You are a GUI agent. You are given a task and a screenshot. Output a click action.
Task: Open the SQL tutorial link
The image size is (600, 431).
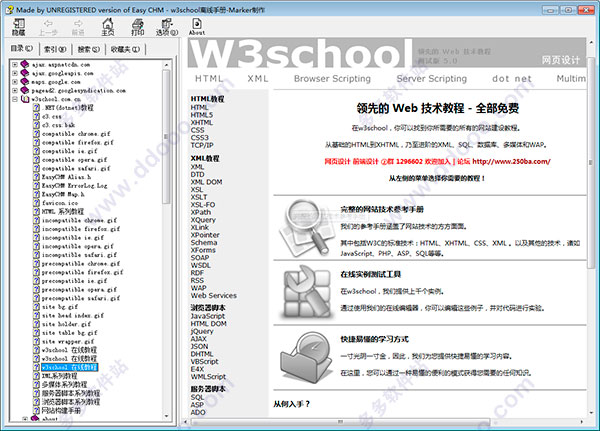click(x=197, y=397)
